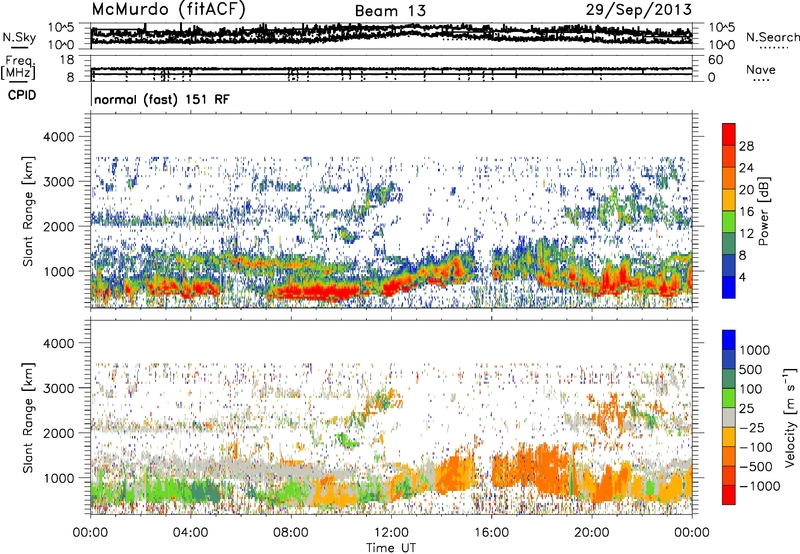This screenshot has height=554, width=800.
Task: Click the 'normal (fast) 151 RF' text
Action: coord(162,99)
